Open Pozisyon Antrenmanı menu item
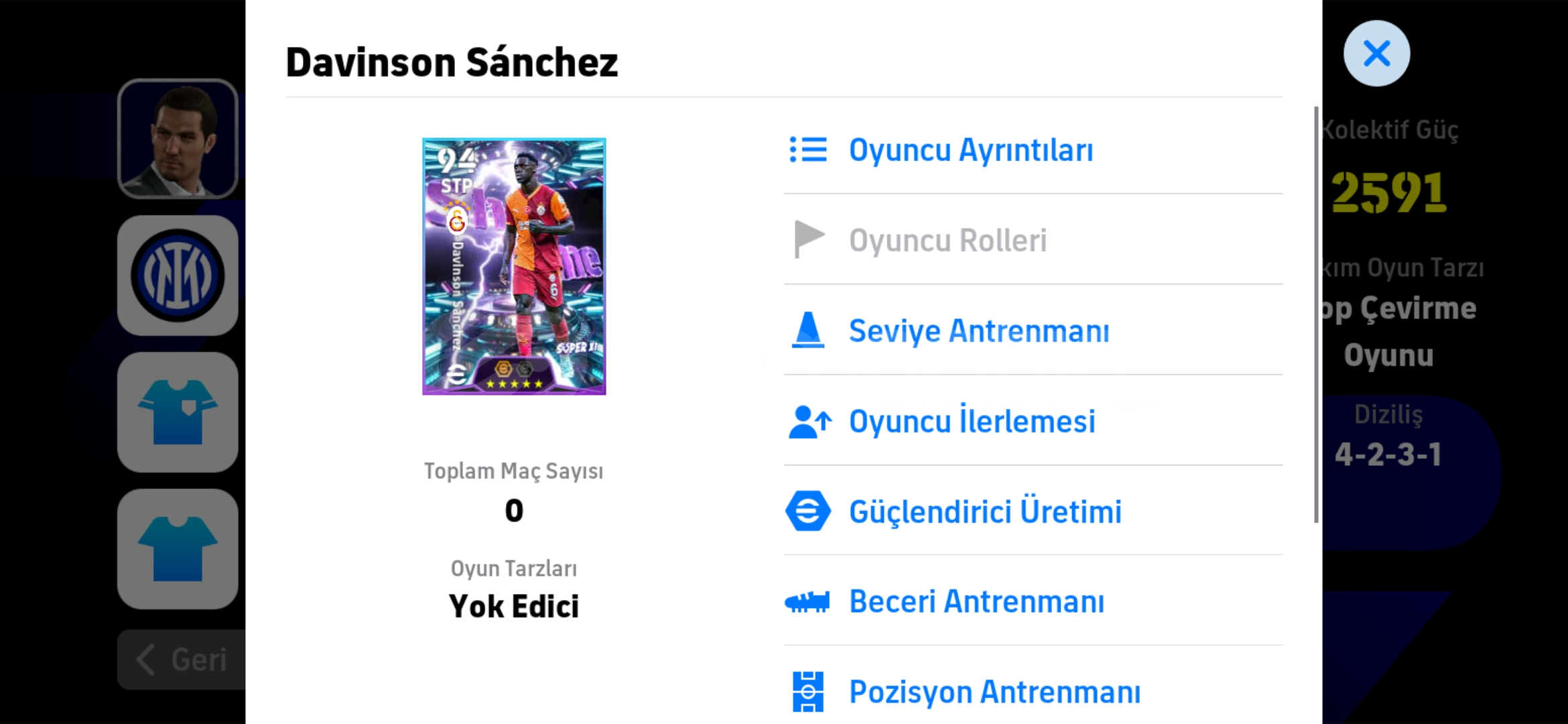The width and height of the screenshot is (1568, 724). tap(994, 692)
